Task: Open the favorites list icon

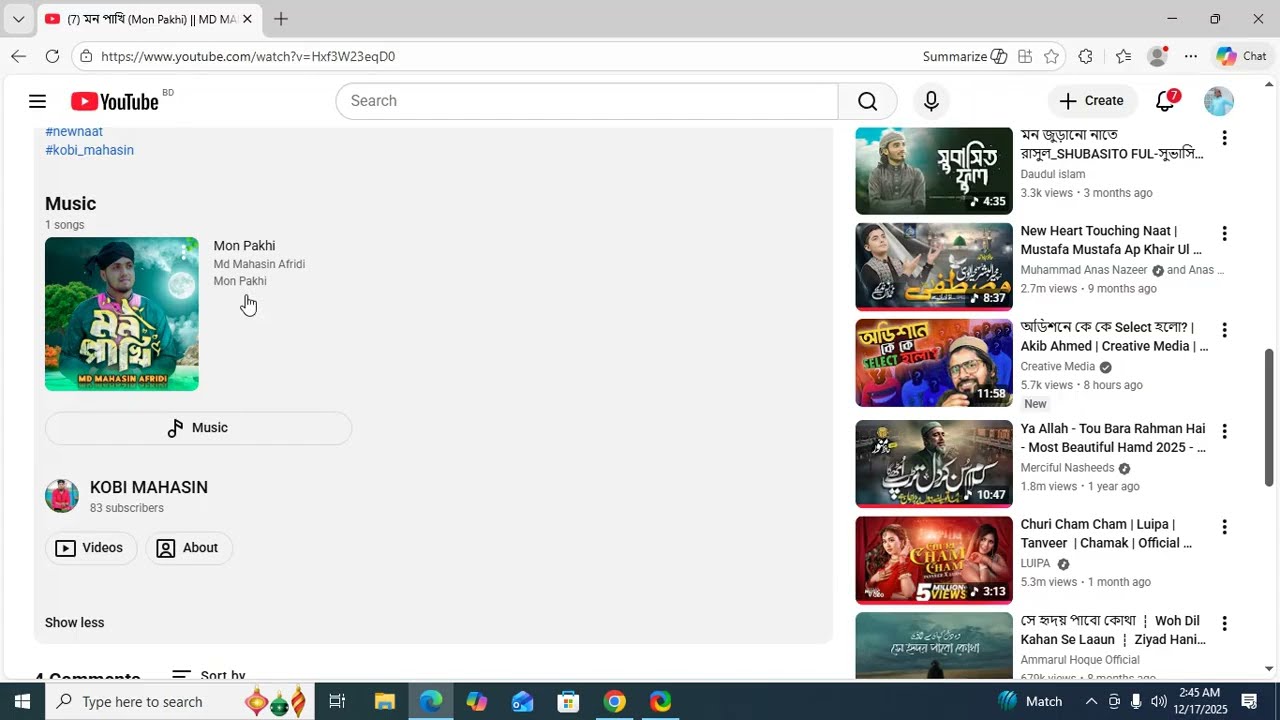Action: pyautogui.click(x=1123, y=56)
